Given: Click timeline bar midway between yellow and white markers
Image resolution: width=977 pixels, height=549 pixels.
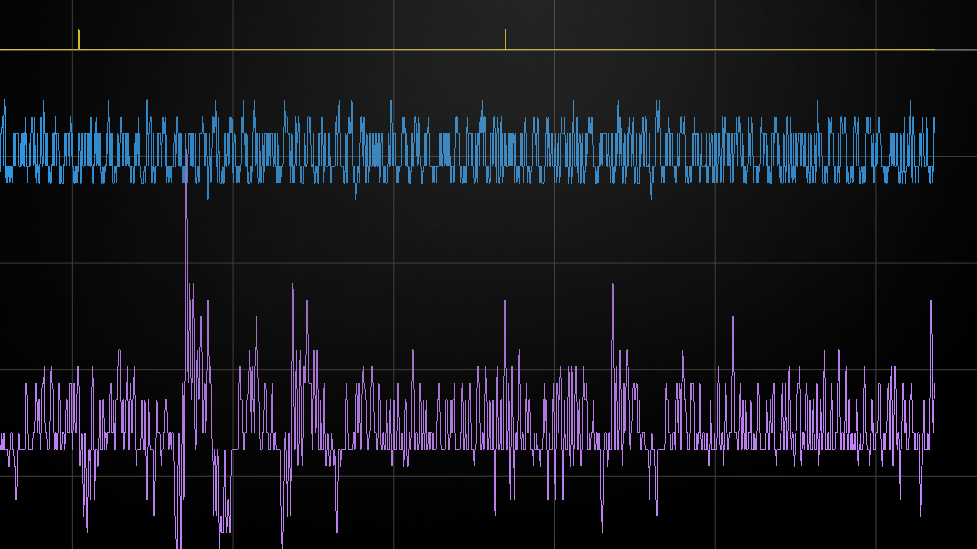Looking at the screenshot, I should 292,49.
